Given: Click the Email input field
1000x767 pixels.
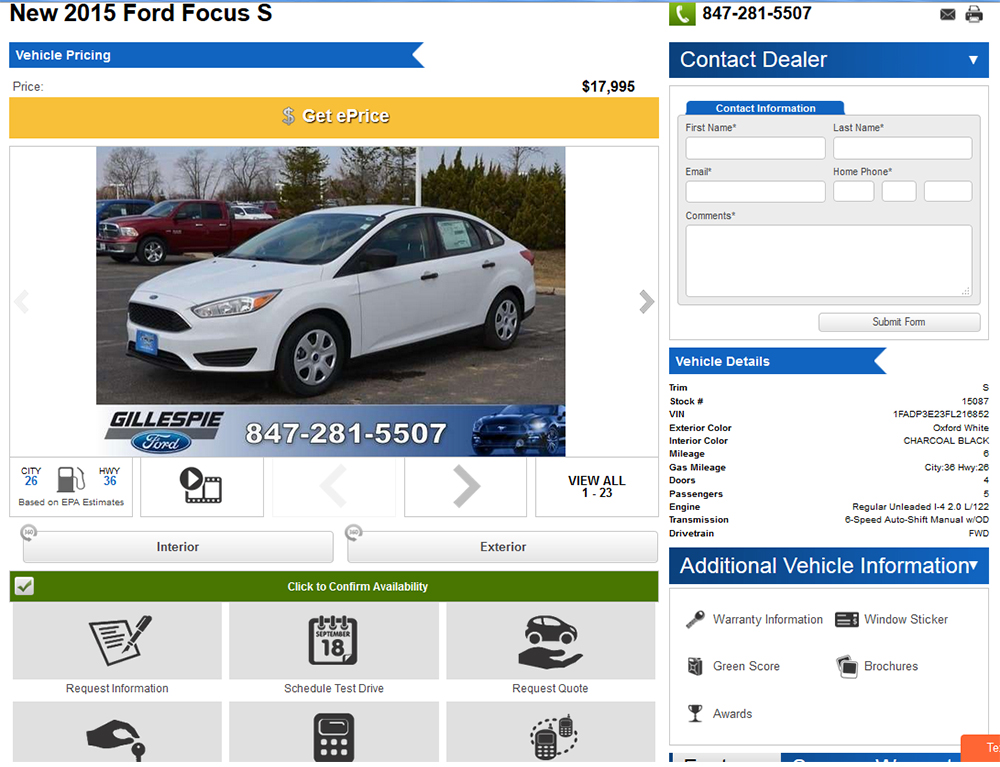Looking at the screenshot, I should click(755, 191).
